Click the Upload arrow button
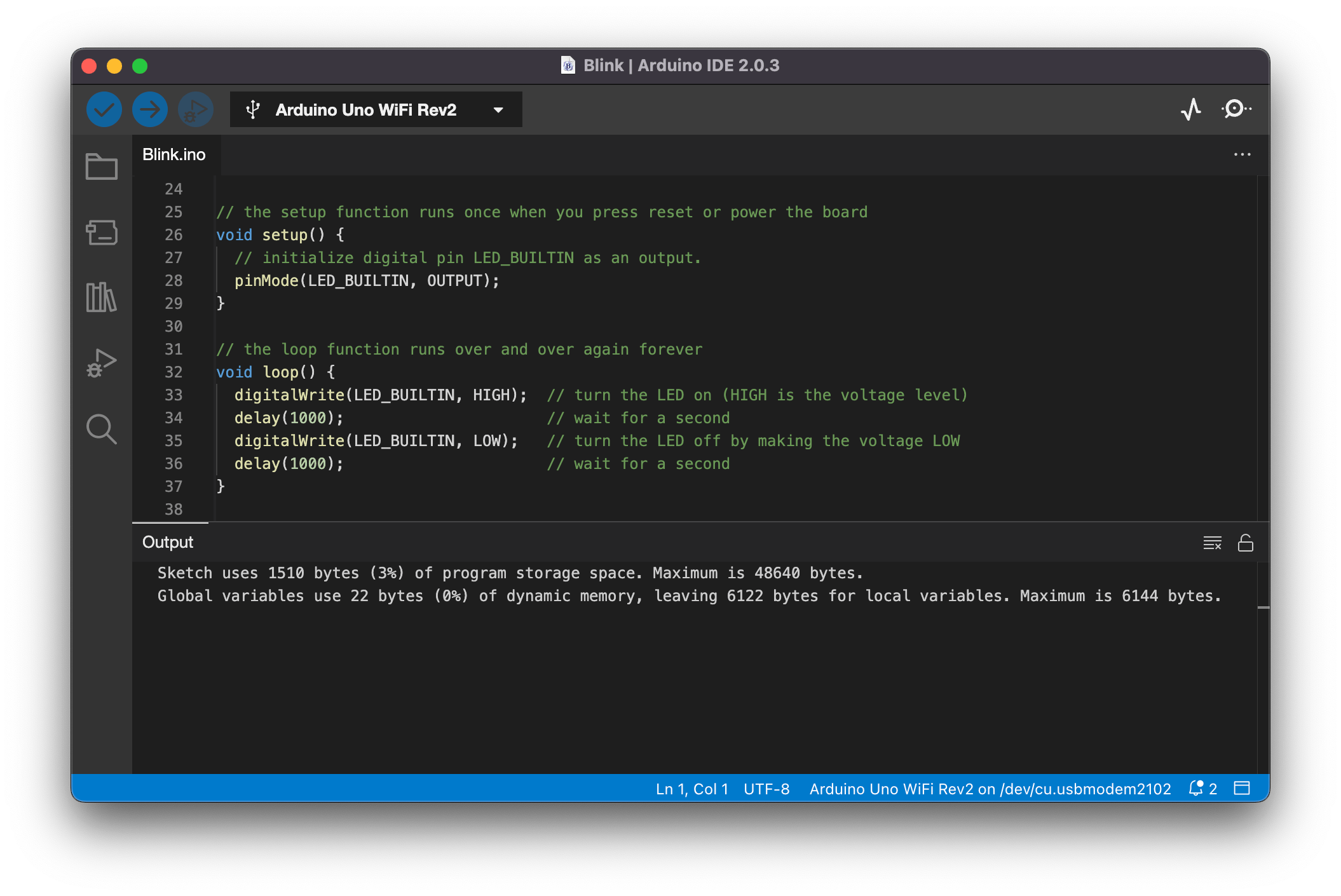The height and width of the screenshot is (896, 1341). [150, 109]
